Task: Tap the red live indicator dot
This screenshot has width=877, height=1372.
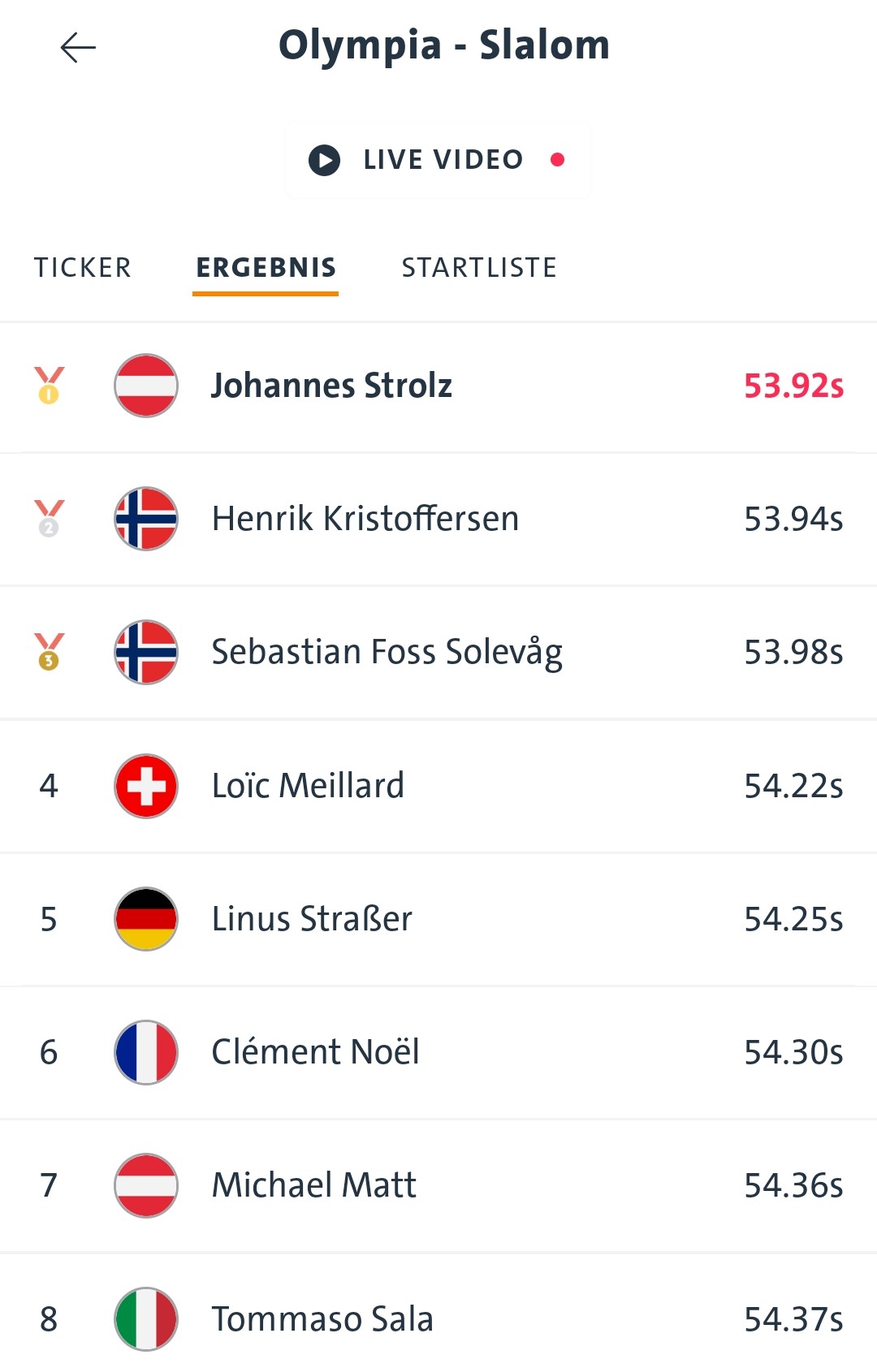Action: coord(557,160)
